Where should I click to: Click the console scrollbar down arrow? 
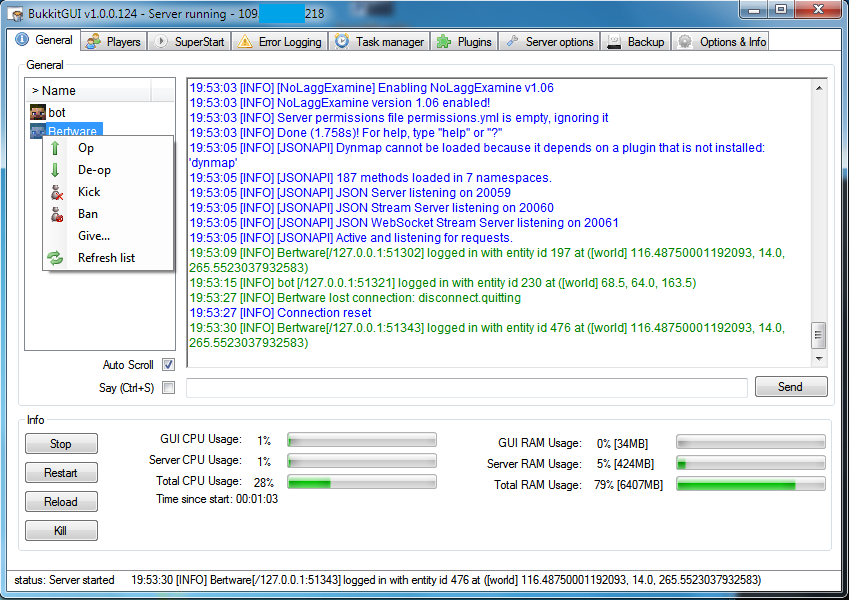[819, 358]
